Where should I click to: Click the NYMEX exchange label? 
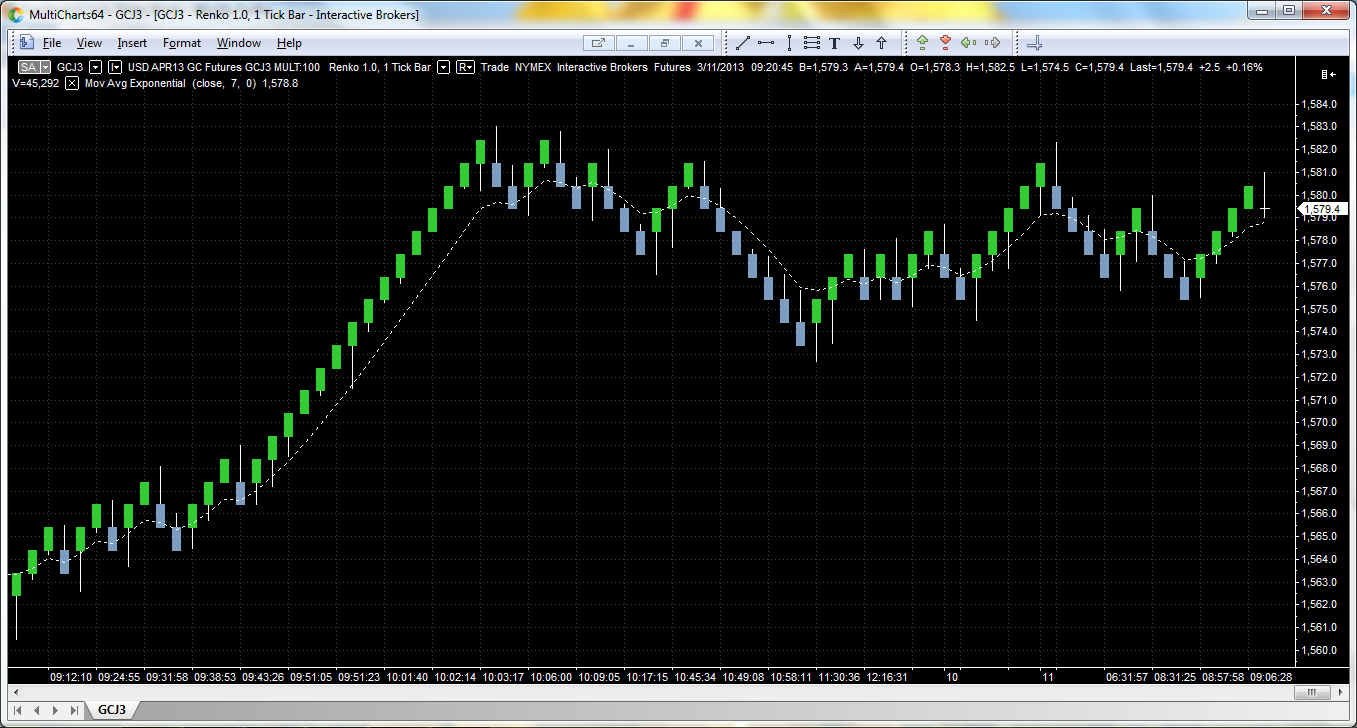tap(533, 67)
